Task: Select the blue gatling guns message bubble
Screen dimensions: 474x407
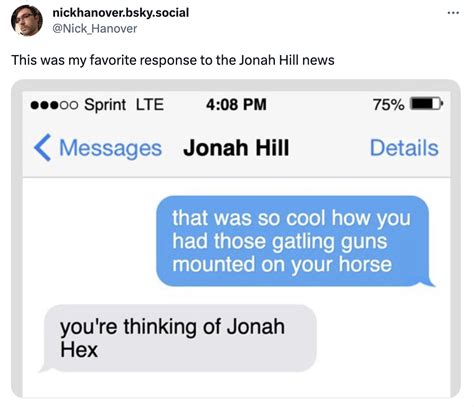Action: [293, 241]
